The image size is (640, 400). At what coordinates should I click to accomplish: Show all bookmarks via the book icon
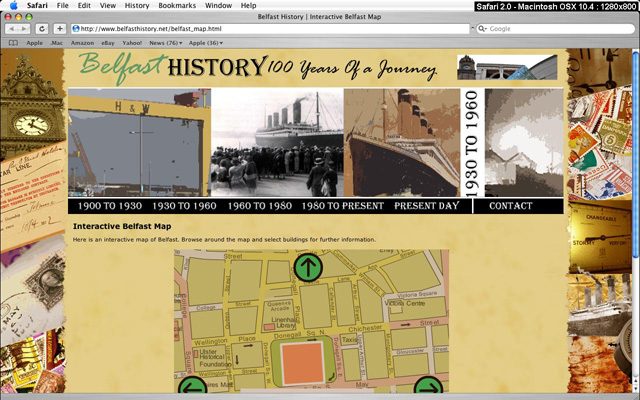pyautogui.click(x=13, y=43)
